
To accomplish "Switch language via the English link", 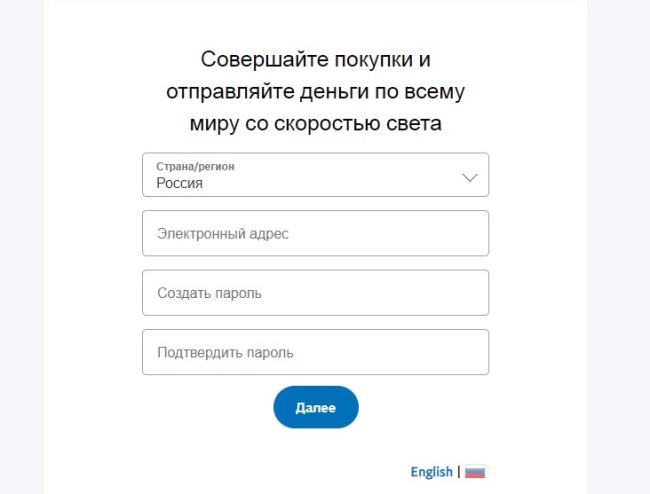I will click(x=432, y=472).
